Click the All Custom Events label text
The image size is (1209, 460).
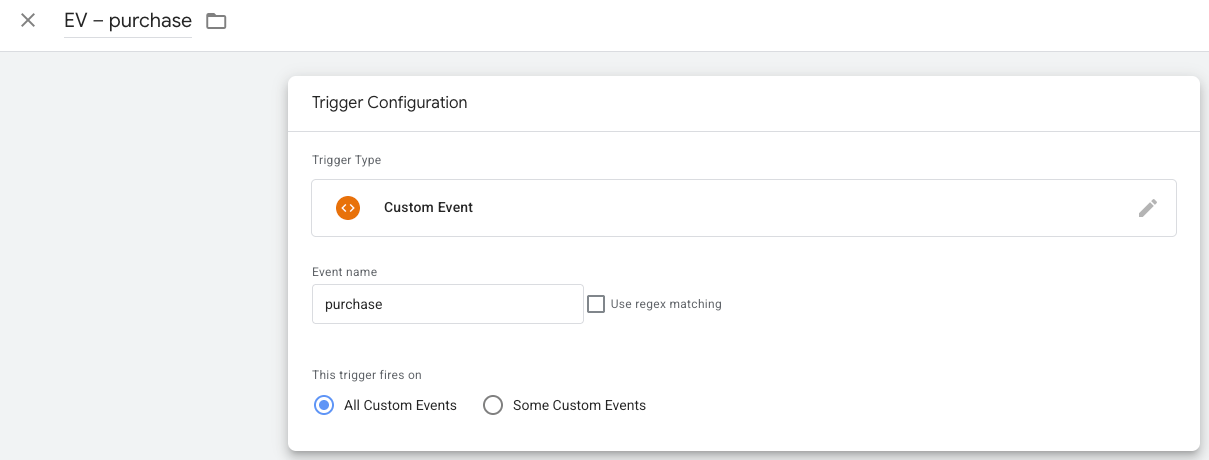coord(400,406)
